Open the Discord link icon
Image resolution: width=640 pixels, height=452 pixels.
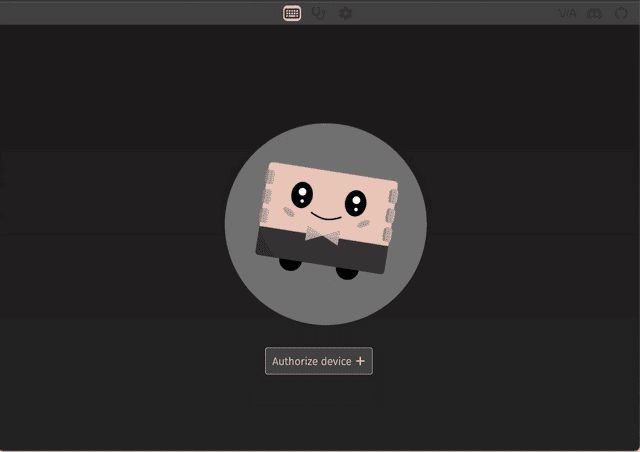(594, 13)
